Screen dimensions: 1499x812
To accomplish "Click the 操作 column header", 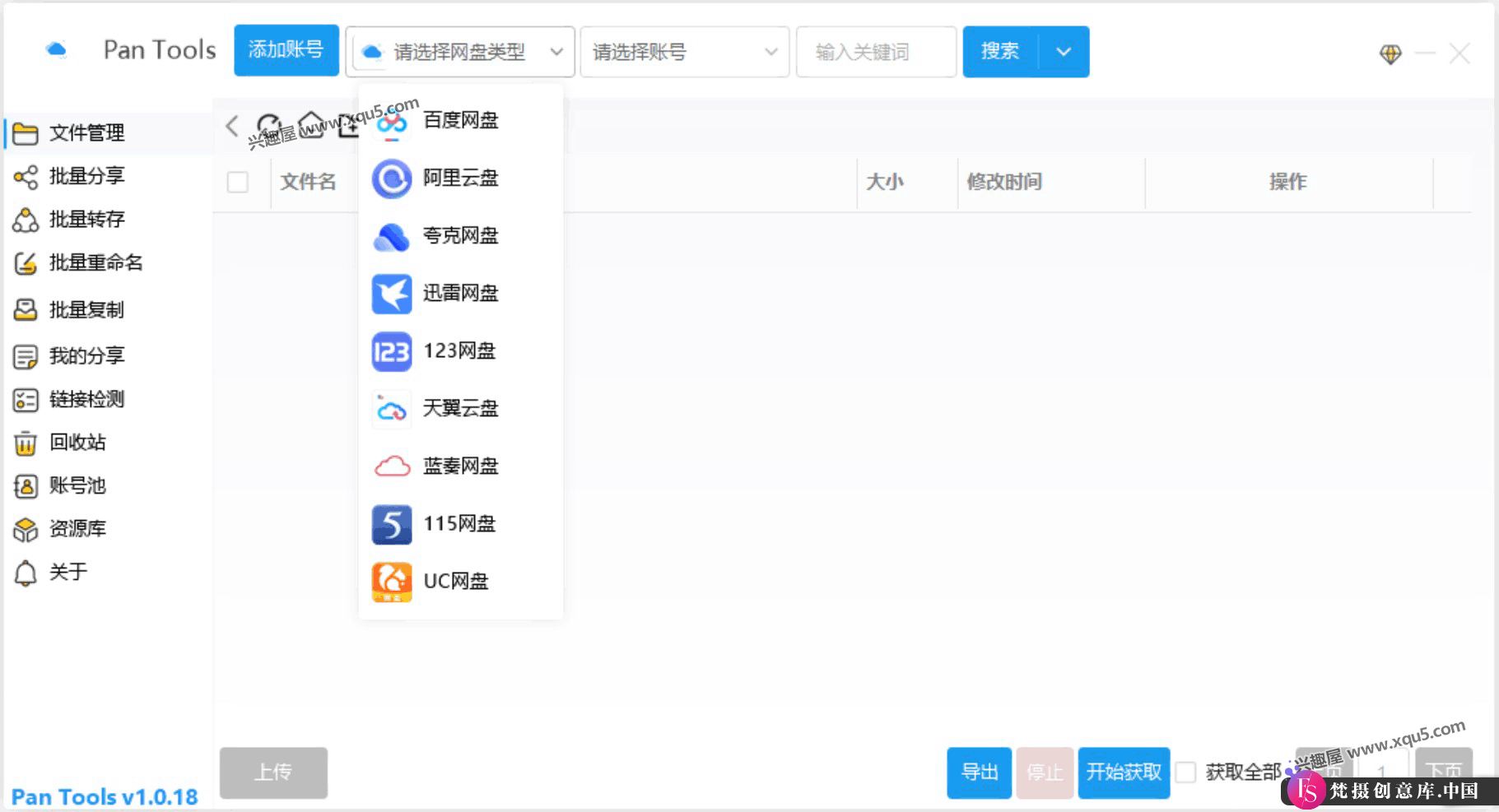I will click(x=1288, y=182).
